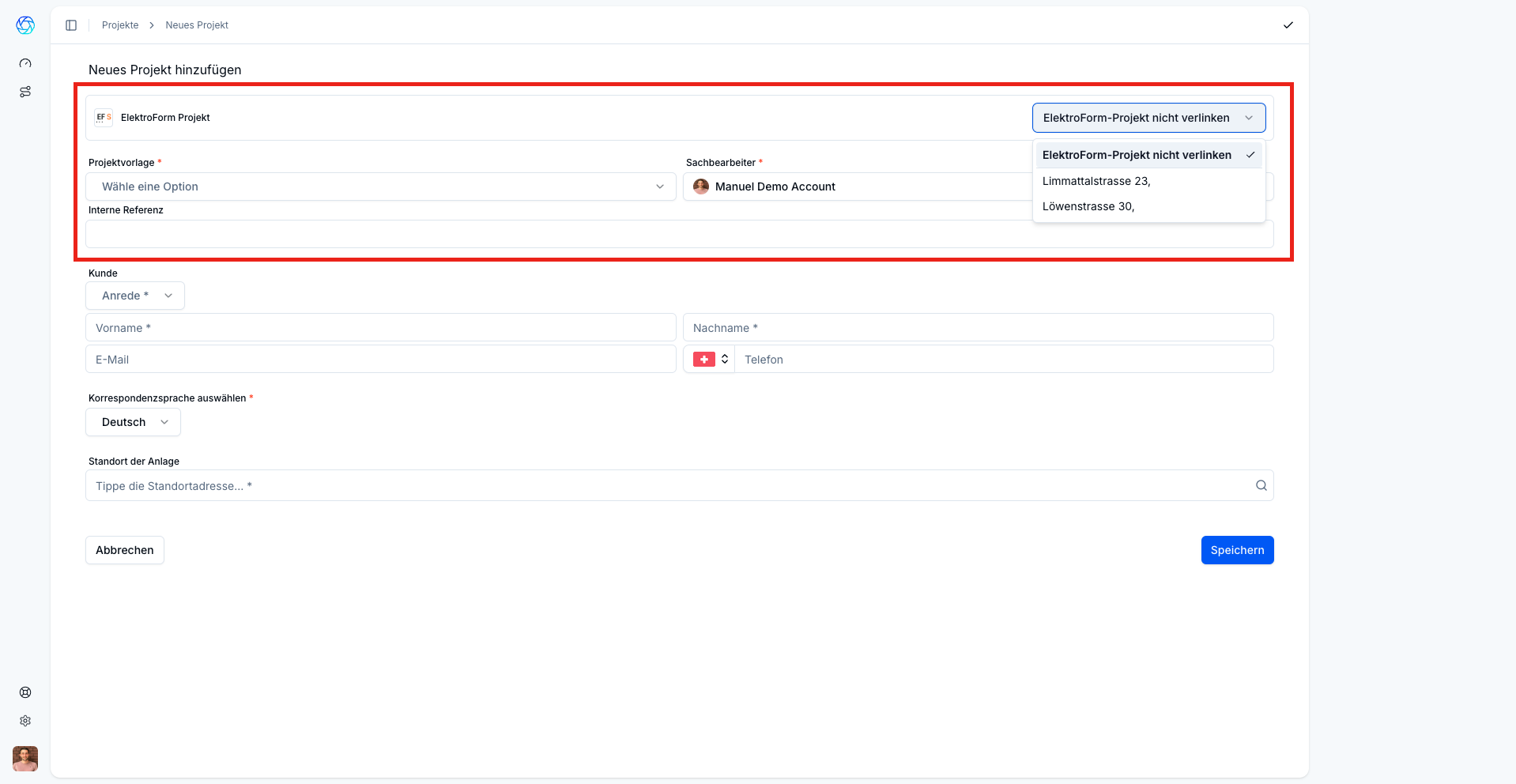Screen dimensions: 1516x784
Task: Focus the Vorname input field
Action: (x=380, y=328)
